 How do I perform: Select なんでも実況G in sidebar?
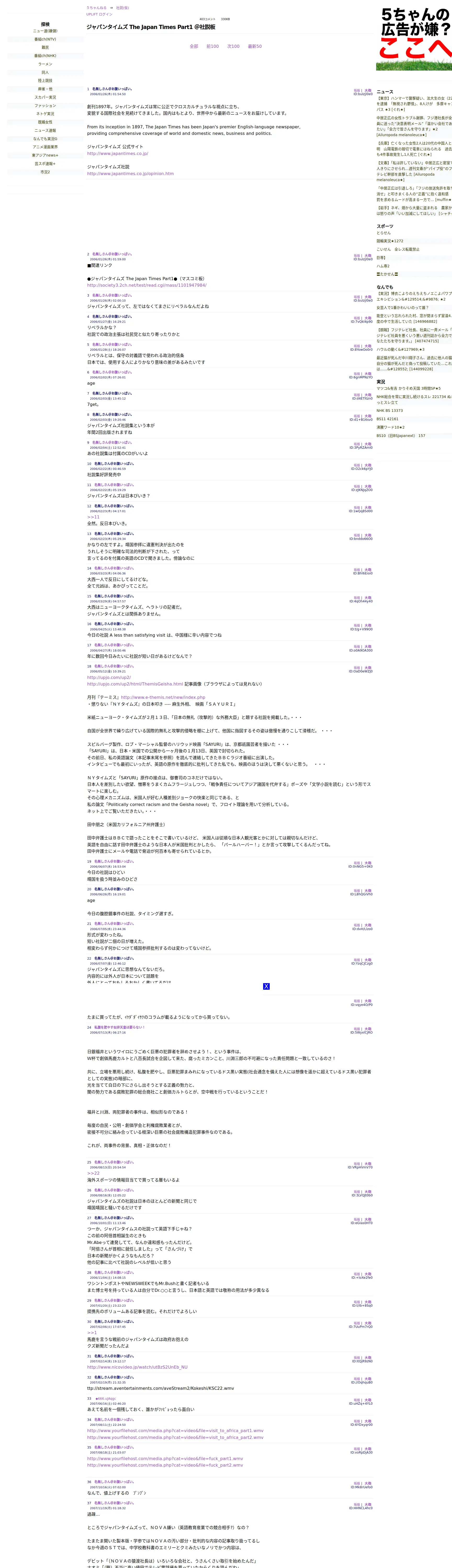point(45,139)
